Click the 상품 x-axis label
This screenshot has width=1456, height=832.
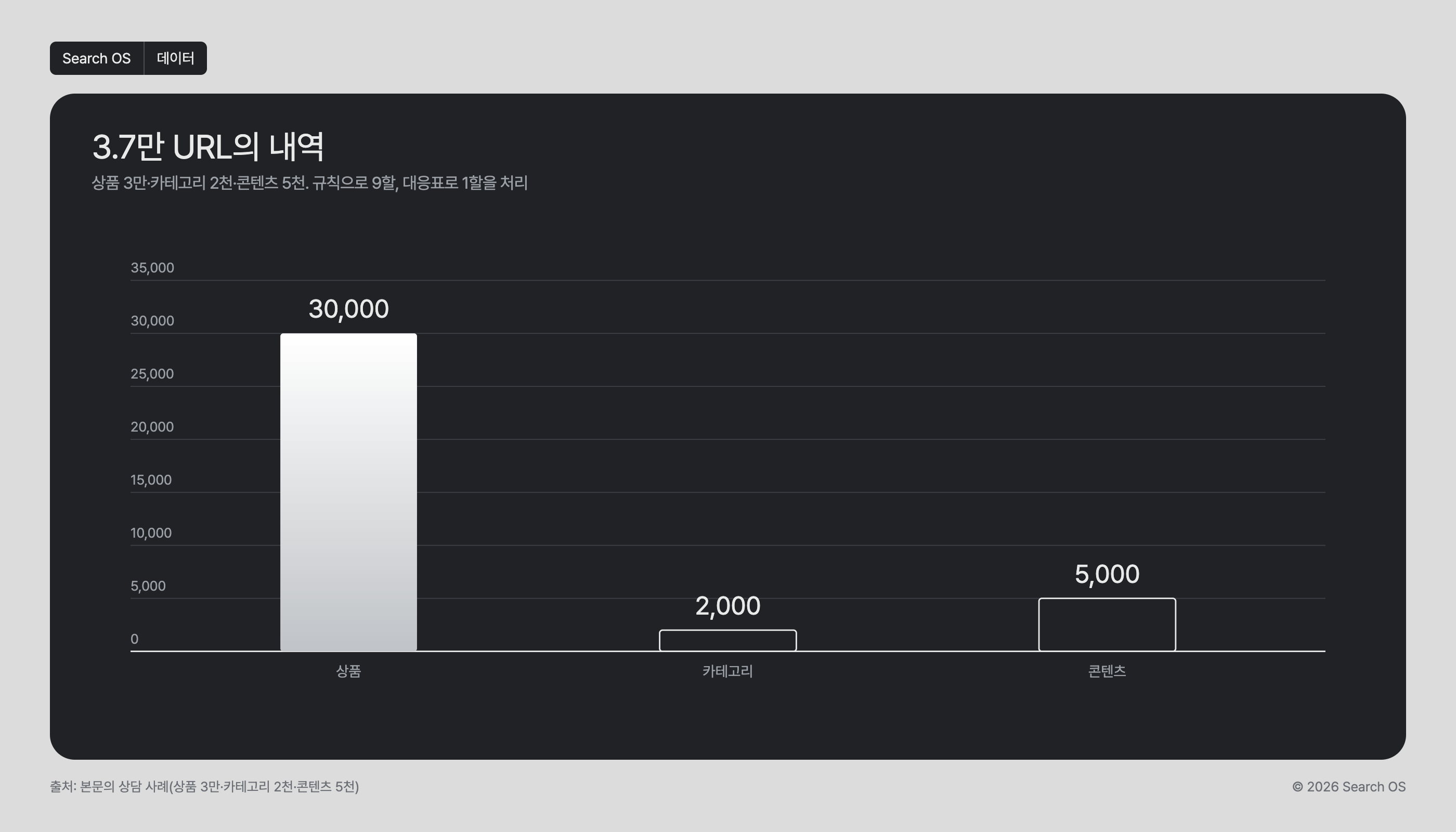[348, 671]
